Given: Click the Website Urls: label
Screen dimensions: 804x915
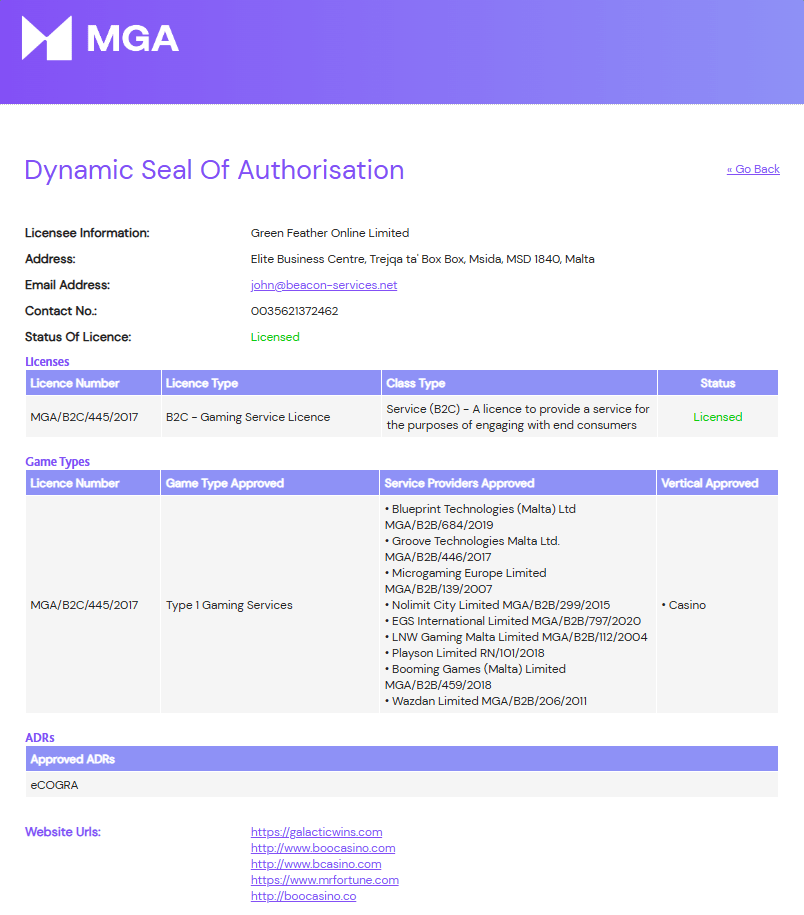Looking at the screenshot, I should [x=63, y=832].
